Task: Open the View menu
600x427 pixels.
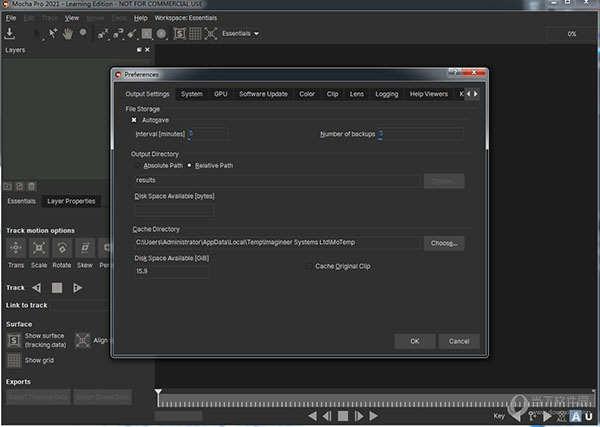Action: (72, 18)
